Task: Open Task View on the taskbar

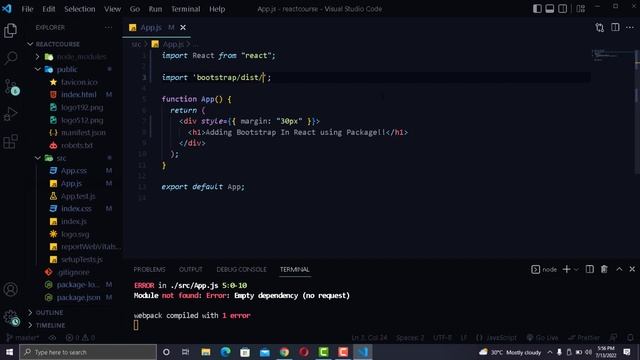Action: tap(185, 352)
